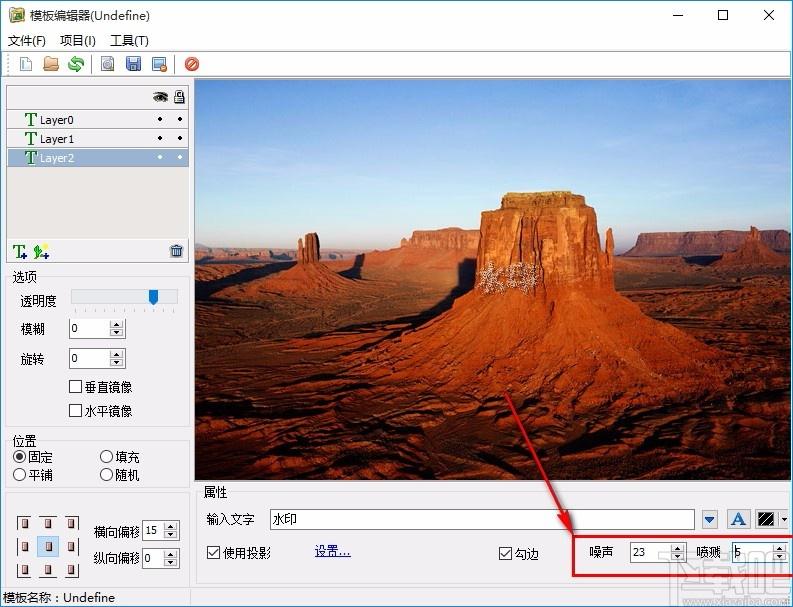
Task: Decrease the 纵向偏移 value with down arrow
Action: pyautogui.click(x=171, y=562)
